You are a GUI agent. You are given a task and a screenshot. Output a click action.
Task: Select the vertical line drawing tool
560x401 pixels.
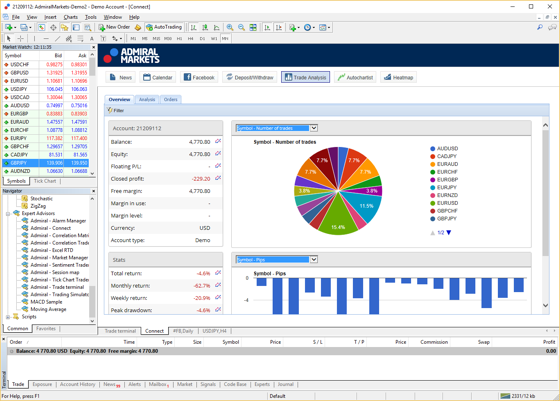click(34, 38)
